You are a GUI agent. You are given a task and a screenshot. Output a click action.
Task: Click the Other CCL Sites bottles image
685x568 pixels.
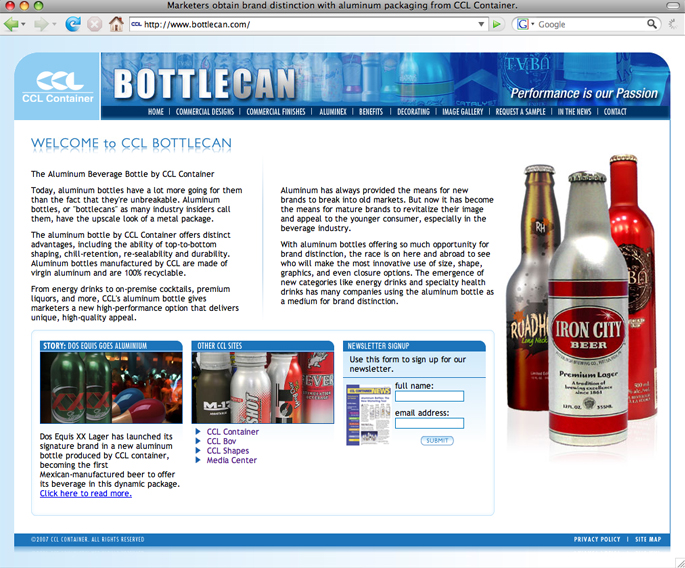[x=263, y=388]
